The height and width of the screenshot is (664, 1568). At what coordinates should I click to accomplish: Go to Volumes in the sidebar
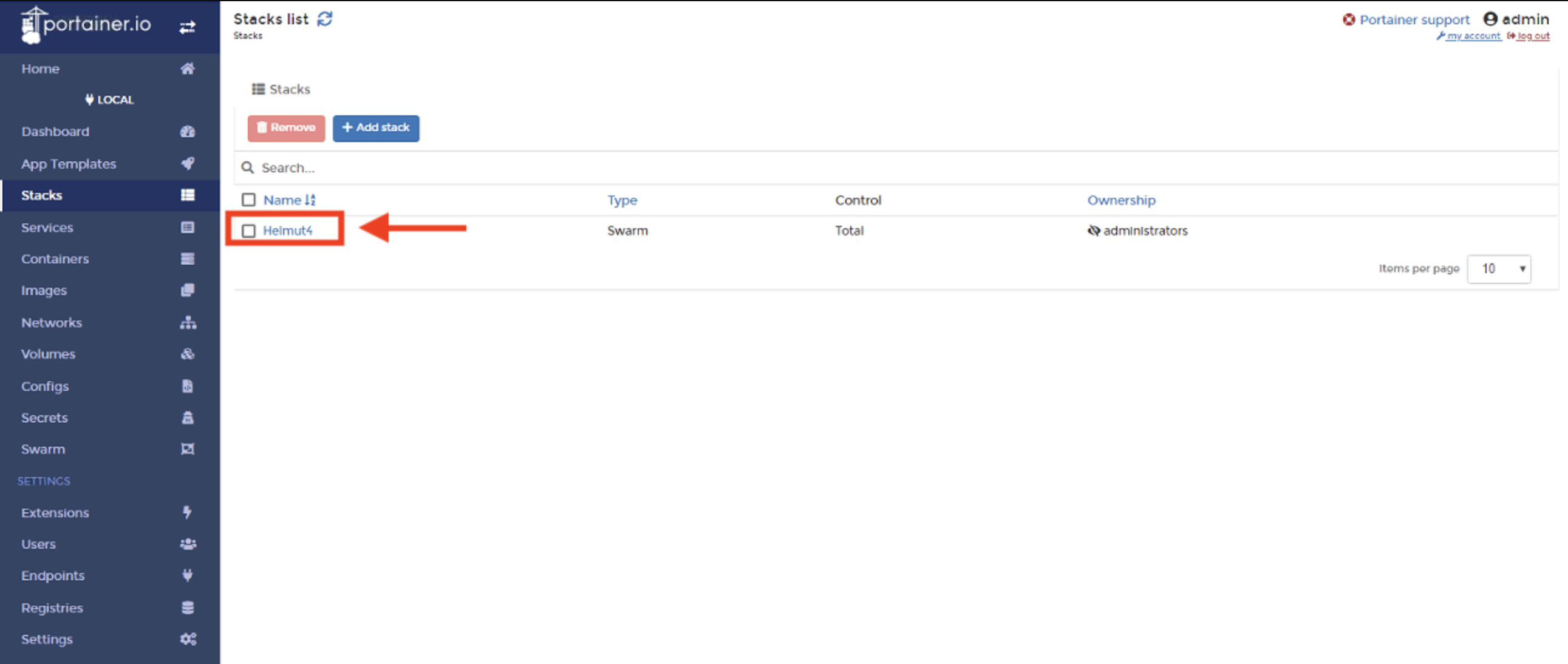[x=48, y=354]
